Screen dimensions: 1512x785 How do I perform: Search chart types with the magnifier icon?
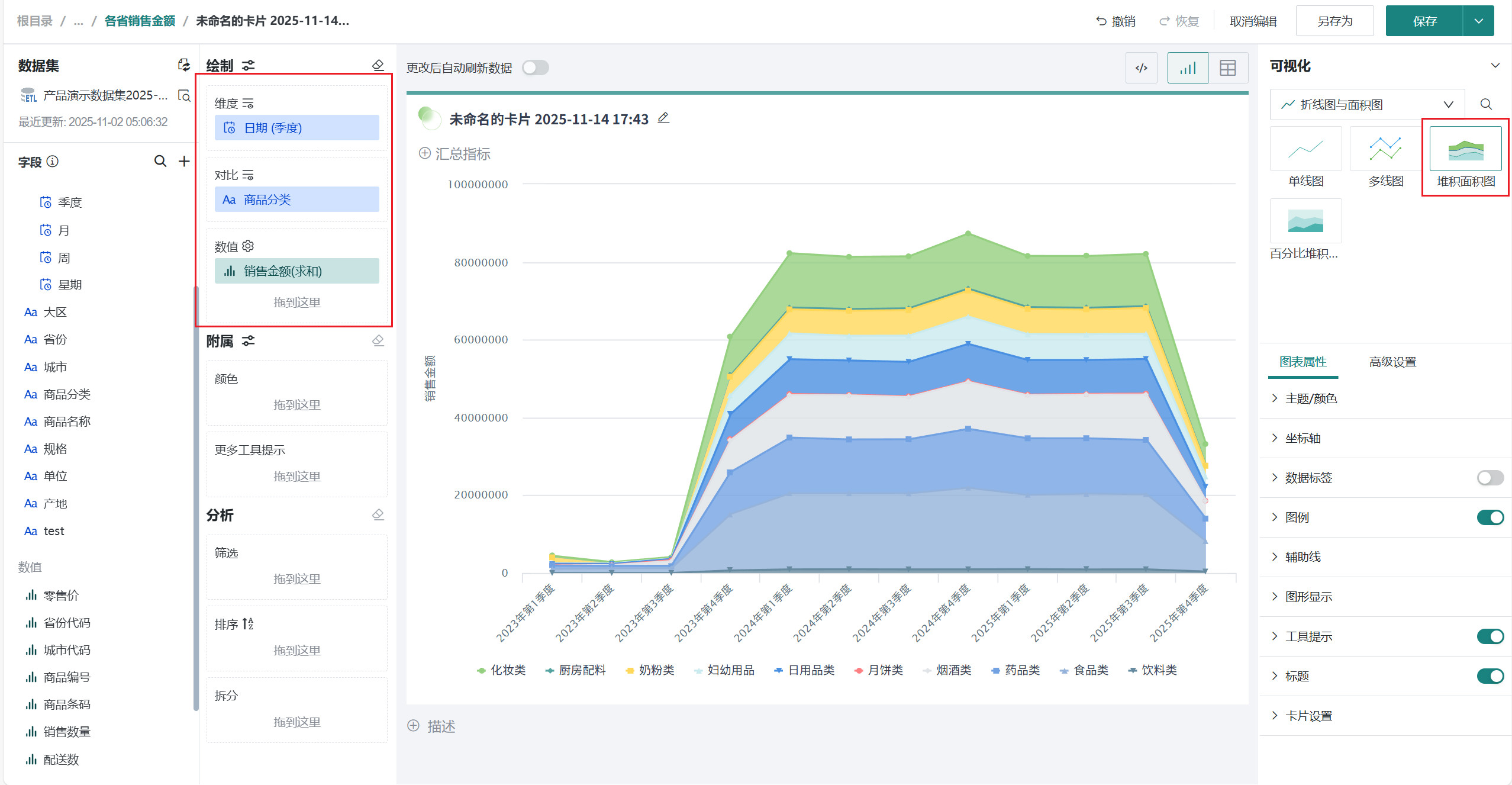tap(1486, 105)
